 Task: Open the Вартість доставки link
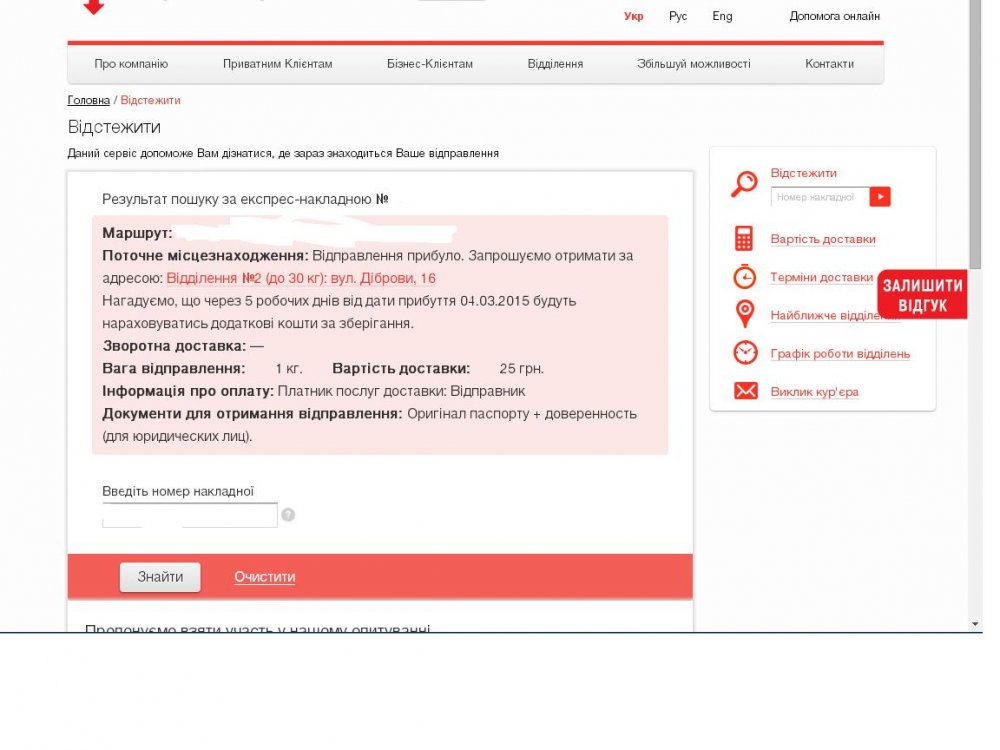pyautogui.click(x=823, y=239)
